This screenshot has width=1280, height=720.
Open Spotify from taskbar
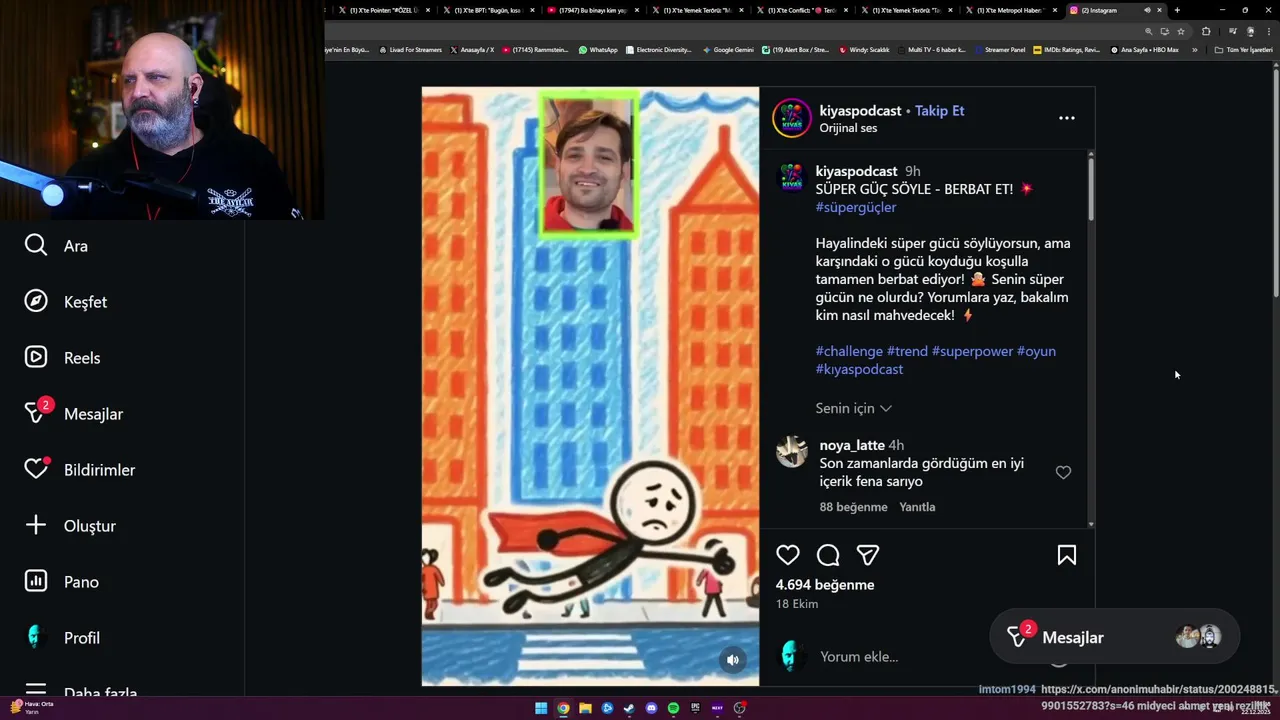[673, 708]
